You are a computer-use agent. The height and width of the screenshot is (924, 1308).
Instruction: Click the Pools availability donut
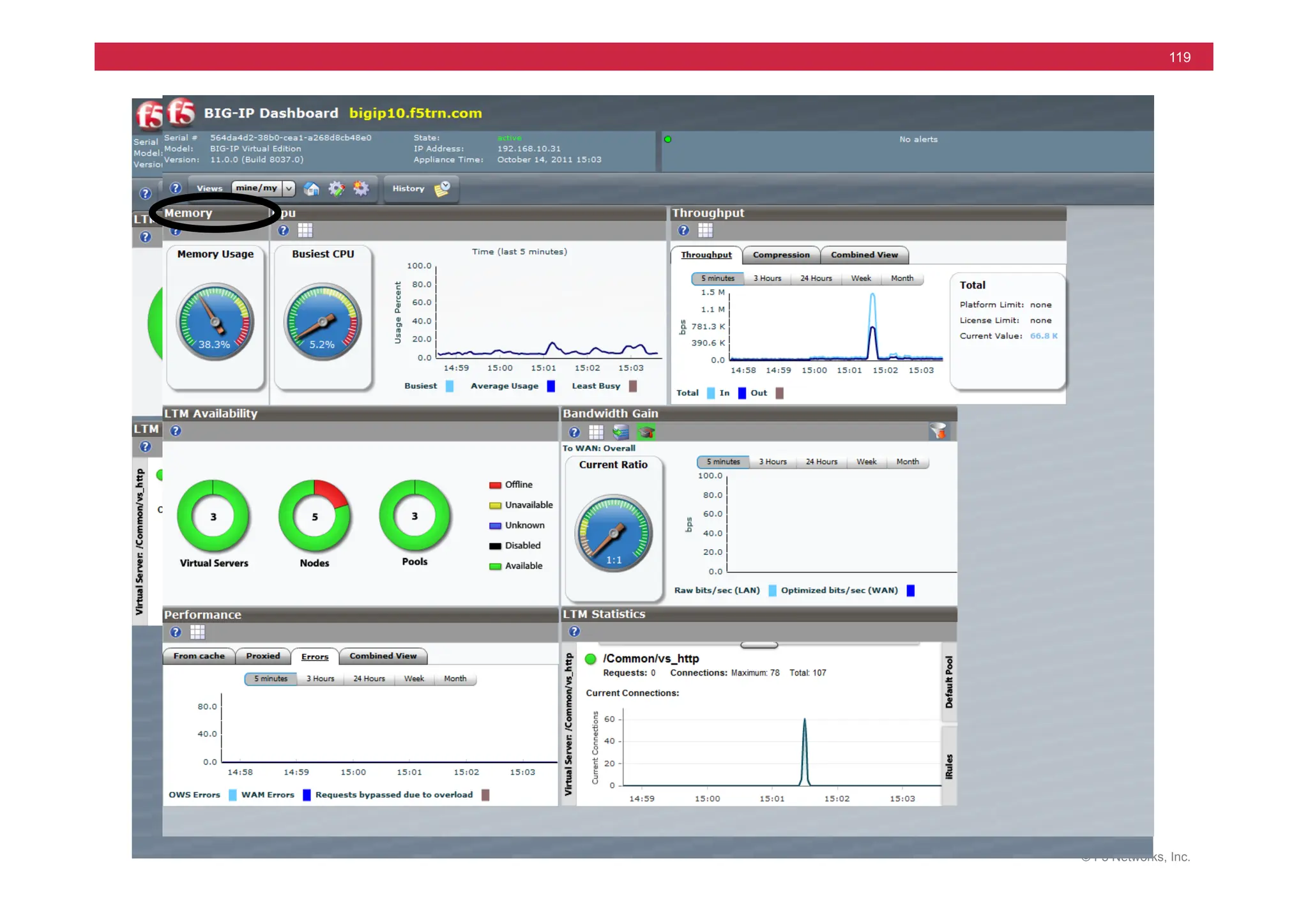click(414, 515)
